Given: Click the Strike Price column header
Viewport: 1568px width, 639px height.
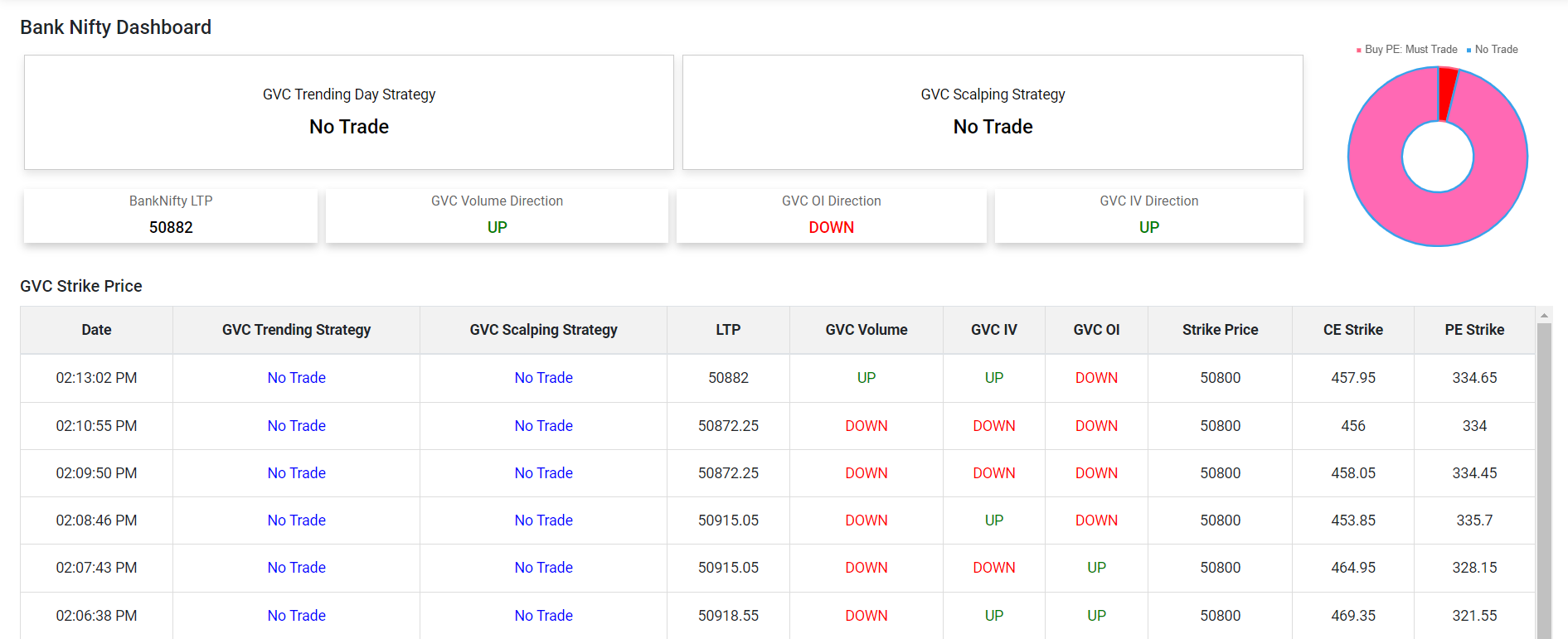Looking at the screenshot, I should click(x=1220, y=330).
